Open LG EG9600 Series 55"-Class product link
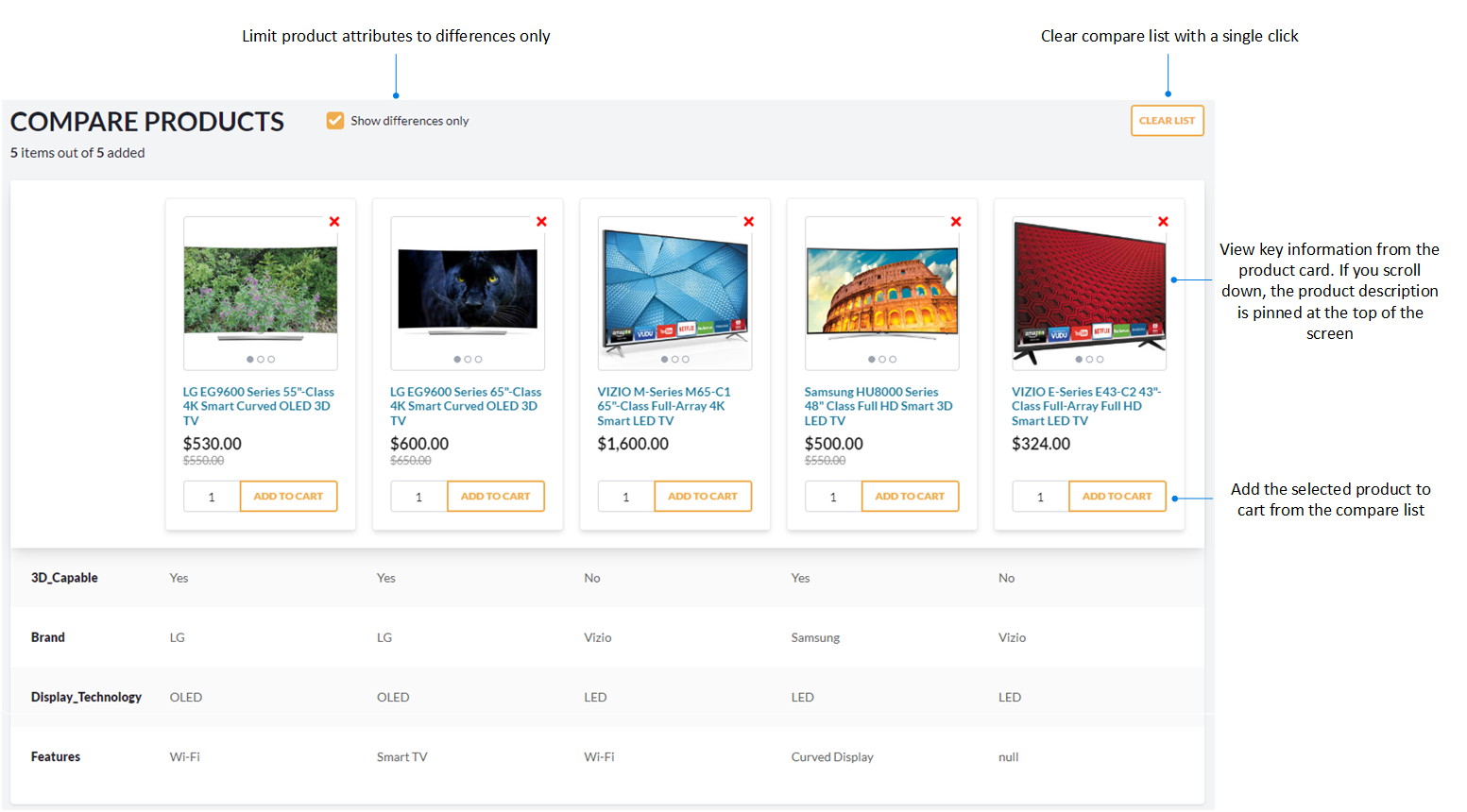The image size is (1467, 812). [259, 406]
